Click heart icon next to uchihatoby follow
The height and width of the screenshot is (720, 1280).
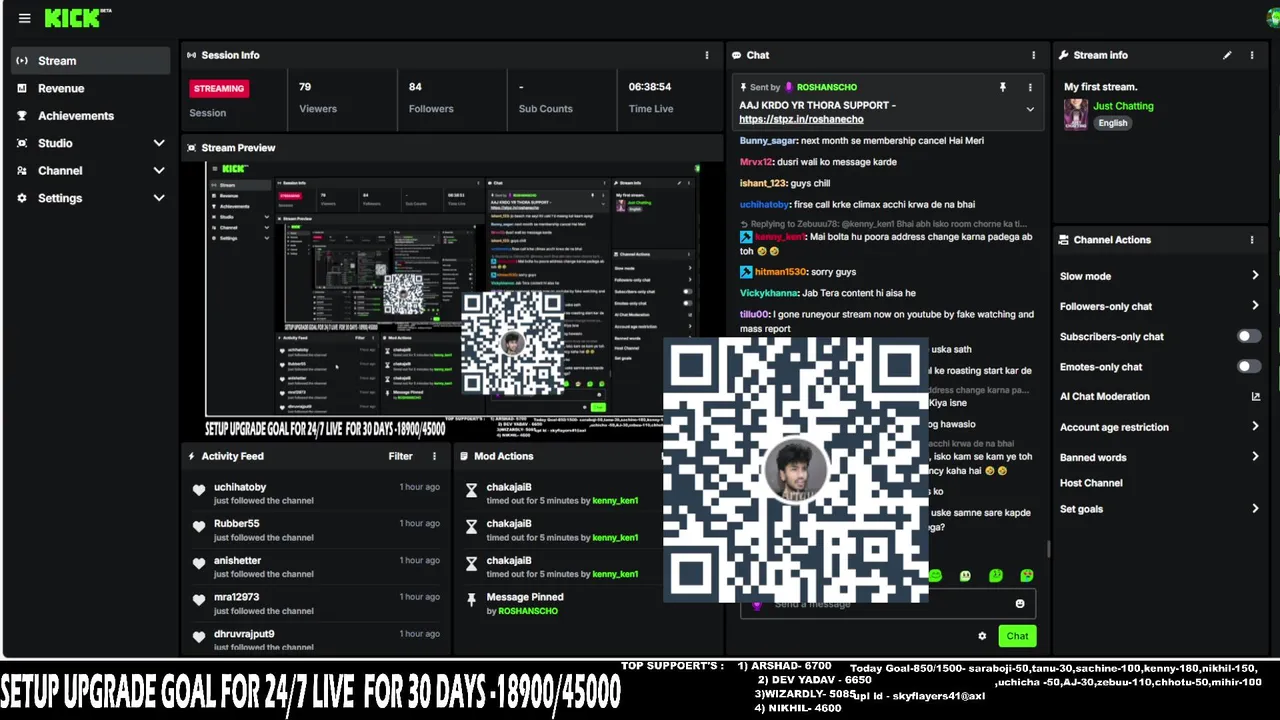pyautogui.click(x=199, y=490)
